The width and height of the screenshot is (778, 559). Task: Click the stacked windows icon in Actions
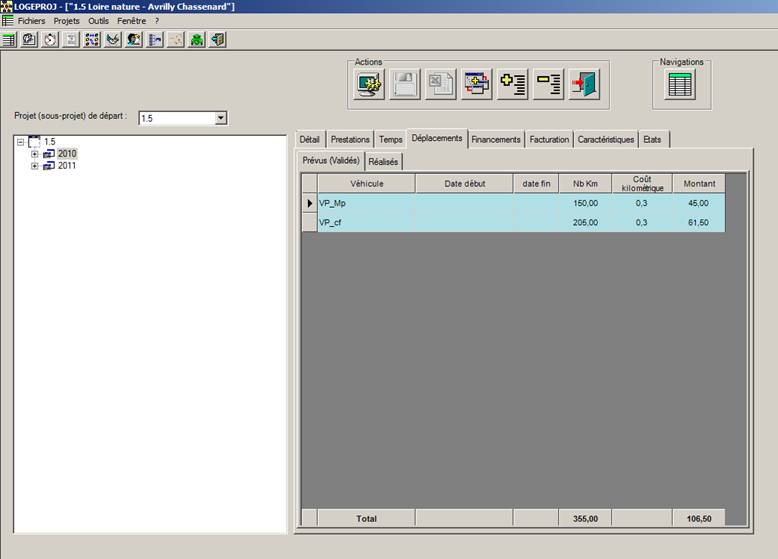477,85
